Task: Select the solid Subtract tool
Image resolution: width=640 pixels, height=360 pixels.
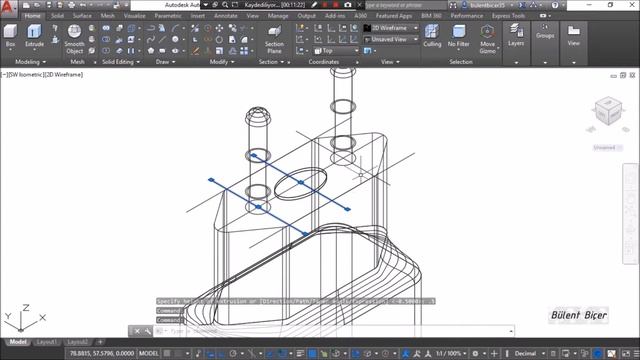Action: point(106,40)
